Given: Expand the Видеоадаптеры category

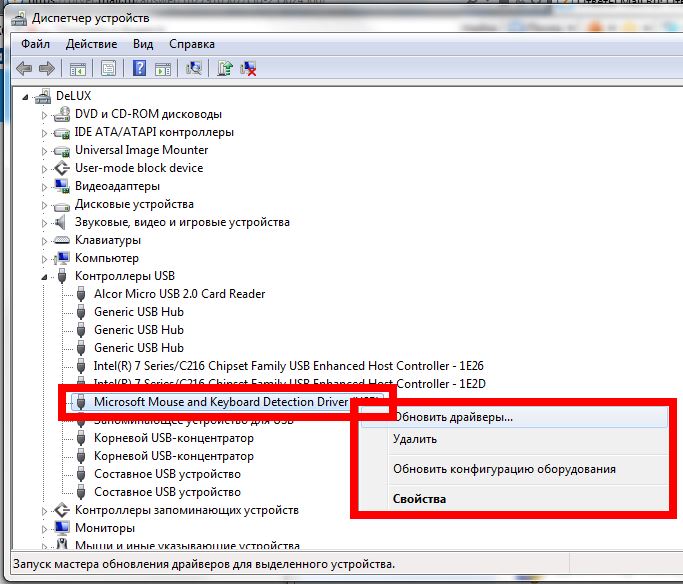Looking at the screenshot, I should (x=44, y=186).
